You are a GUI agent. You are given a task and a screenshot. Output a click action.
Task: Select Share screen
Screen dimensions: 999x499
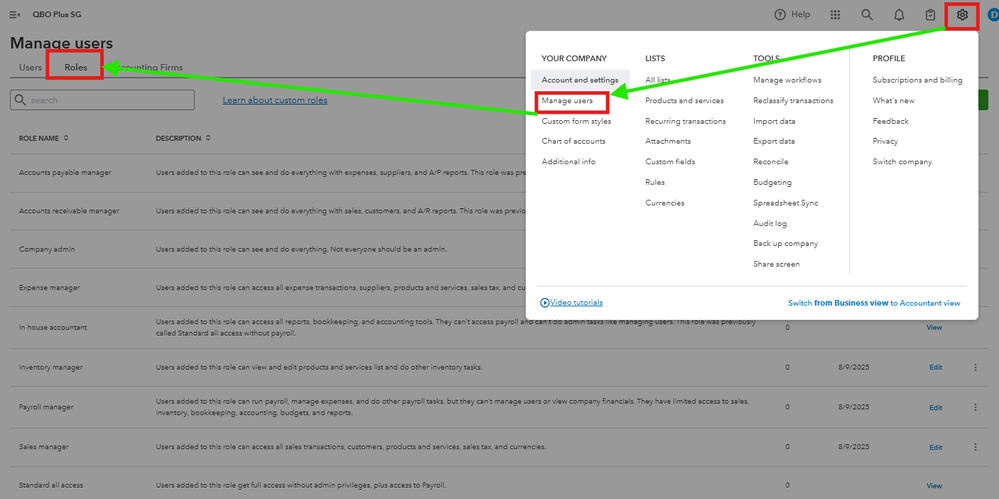[776, 264]
